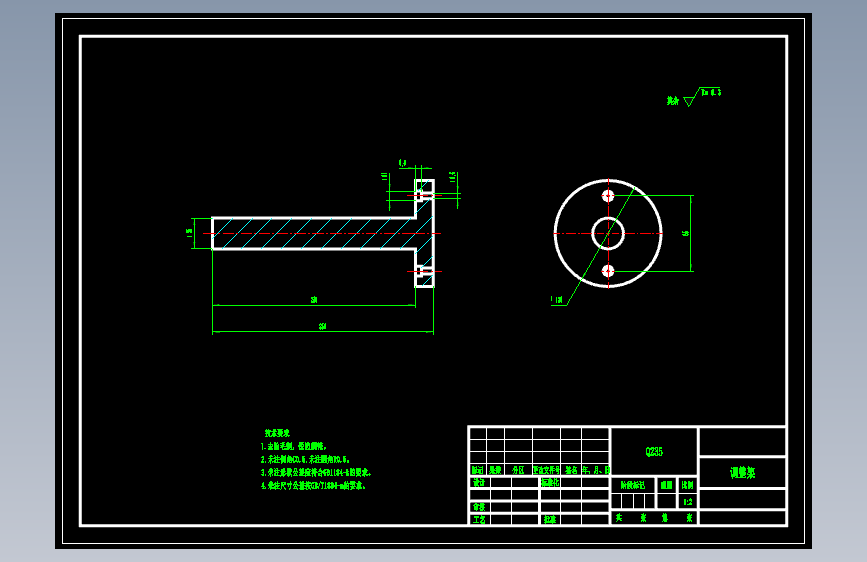
Task: Click technical requirement line 3
Action: [316, 472]
